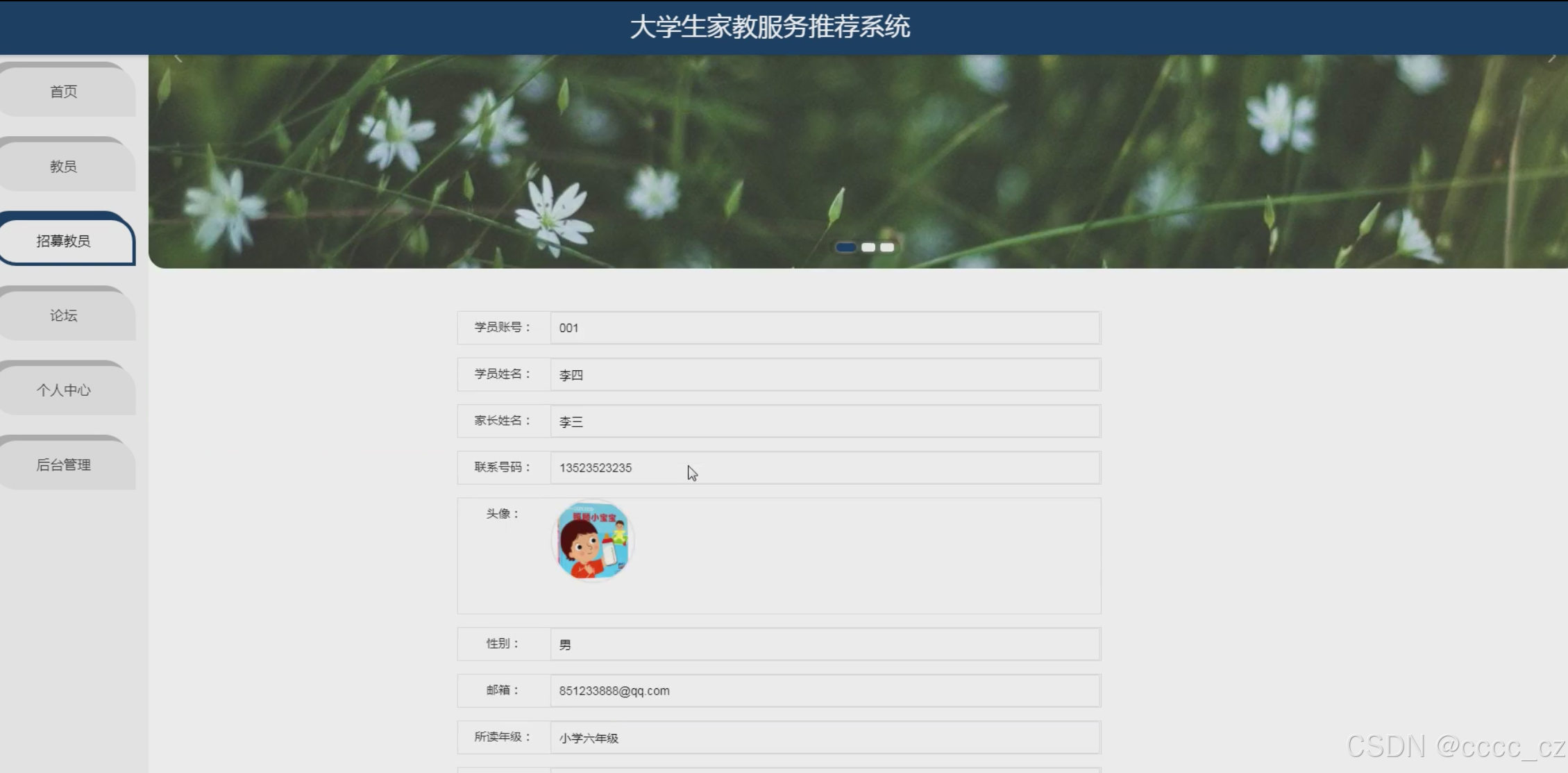Click the 联系号码 phone number field
Image resolution: width=1568 pixels, height=773 pixels.
click(x=824, y=468)
